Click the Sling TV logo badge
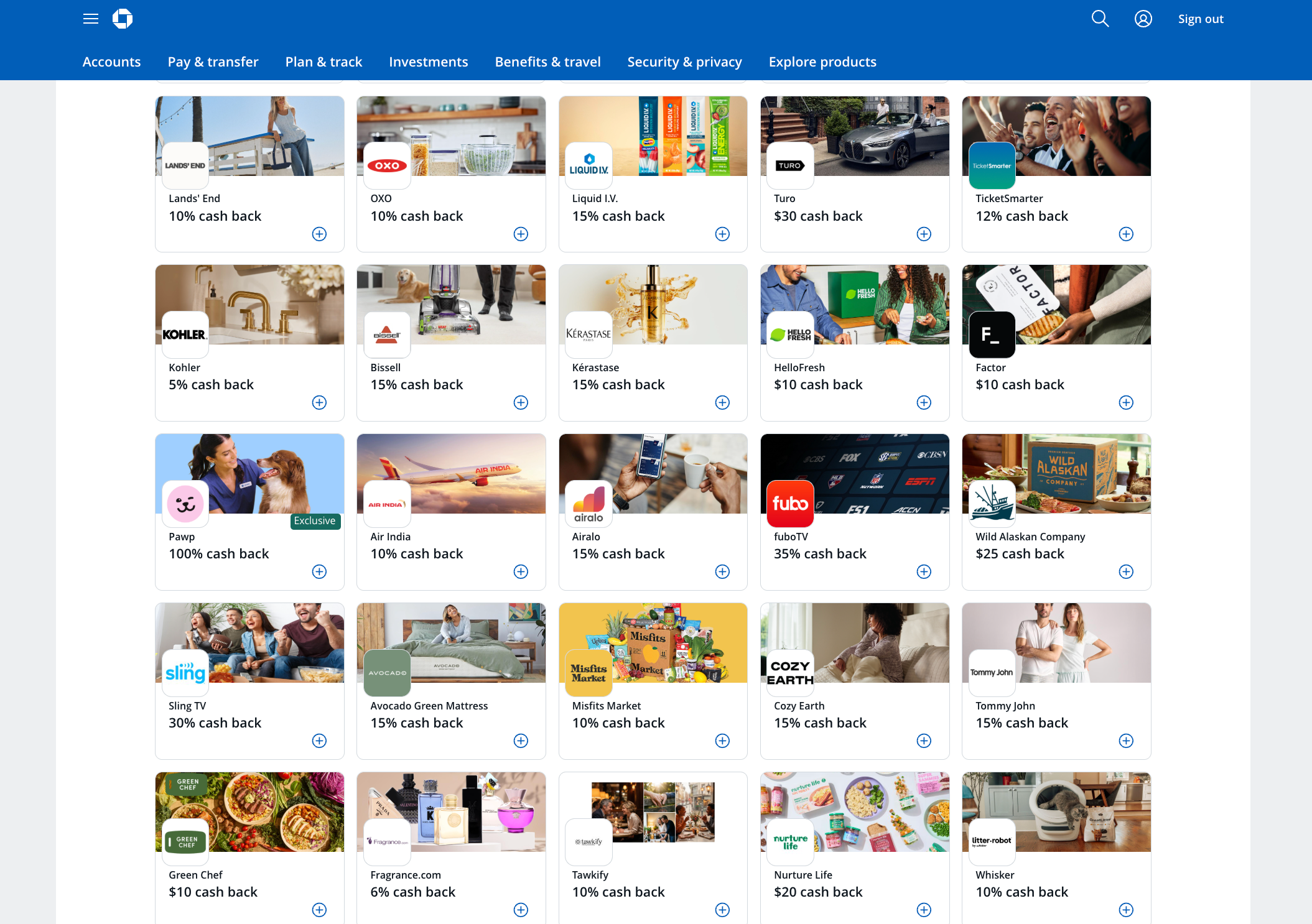Screen dimensions: 1312x924 click(185, 672)
